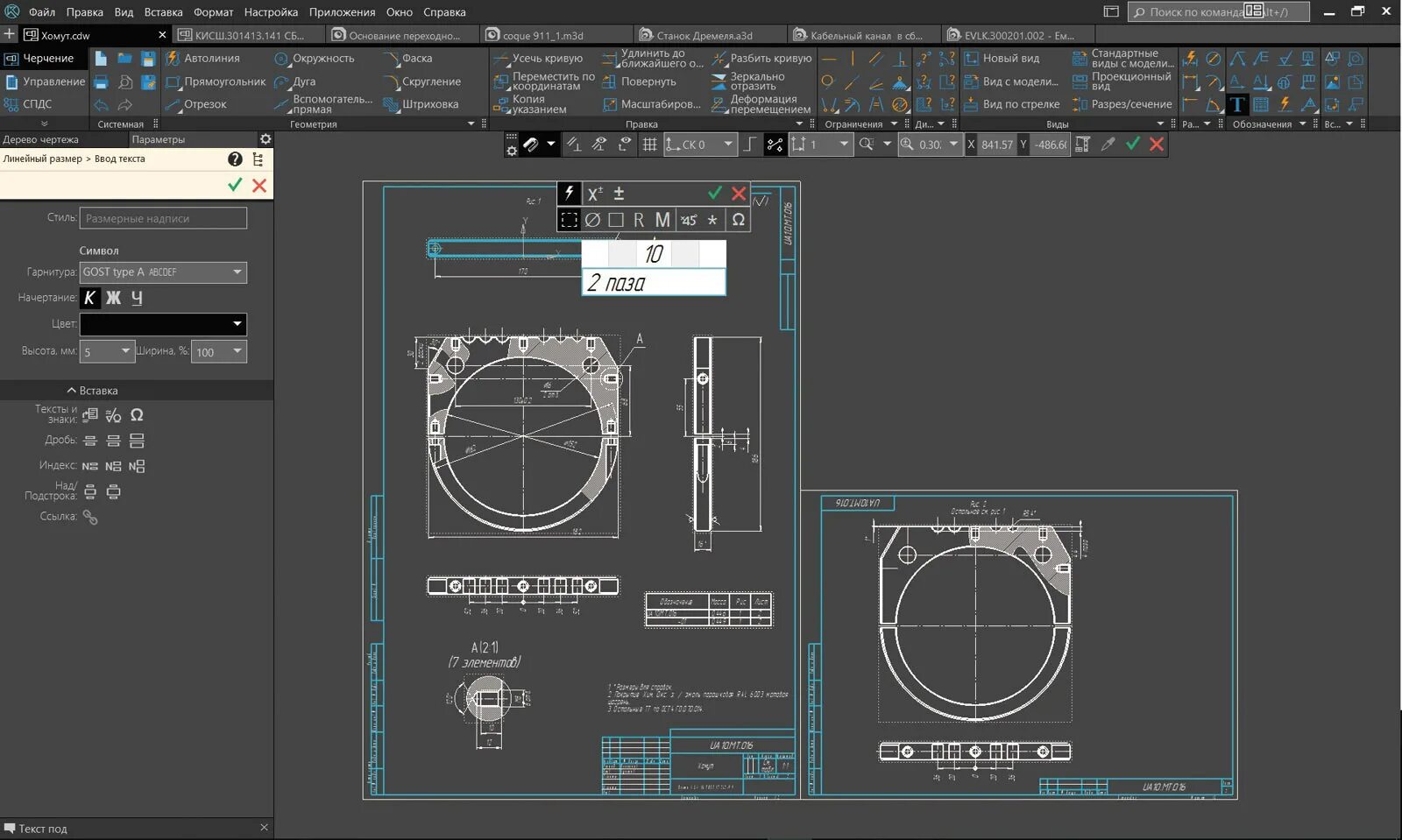Open the Ширина, % dropdown
Image resolution: width=1402 pixels, height=840 pixels.
click(x=237, y=351)
